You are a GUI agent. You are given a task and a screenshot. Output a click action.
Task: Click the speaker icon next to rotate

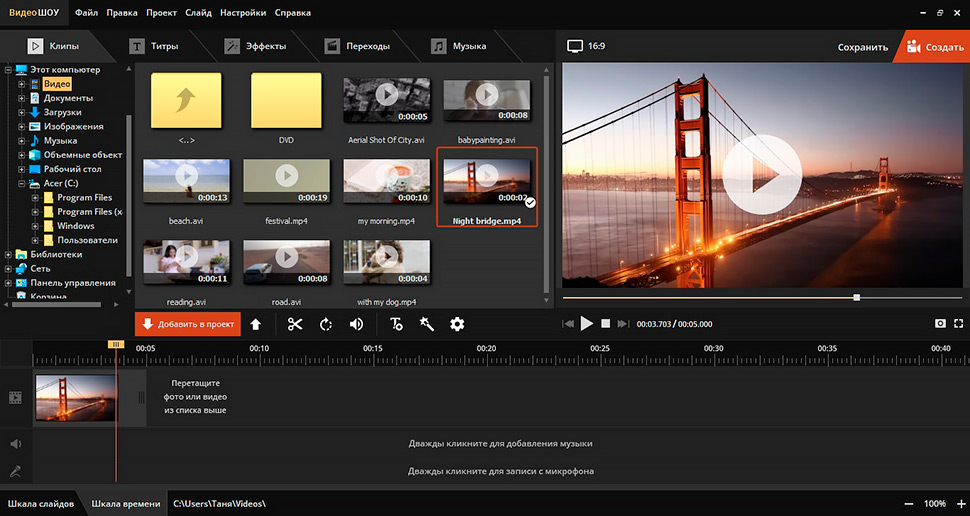(356, 324)
